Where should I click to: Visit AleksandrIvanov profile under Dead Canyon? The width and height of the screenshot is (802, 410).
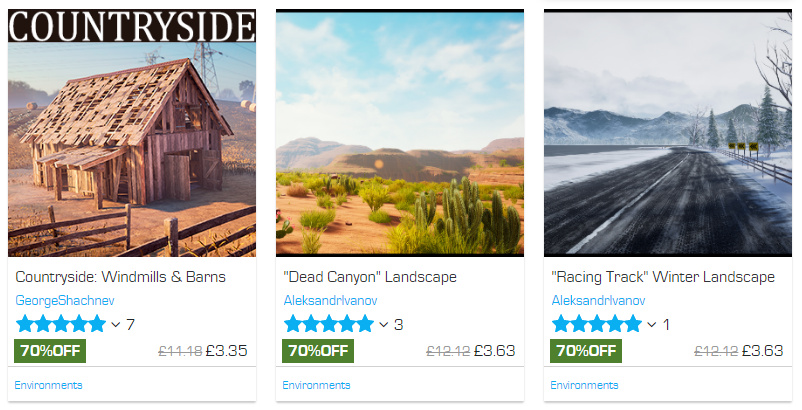(330, 301)
